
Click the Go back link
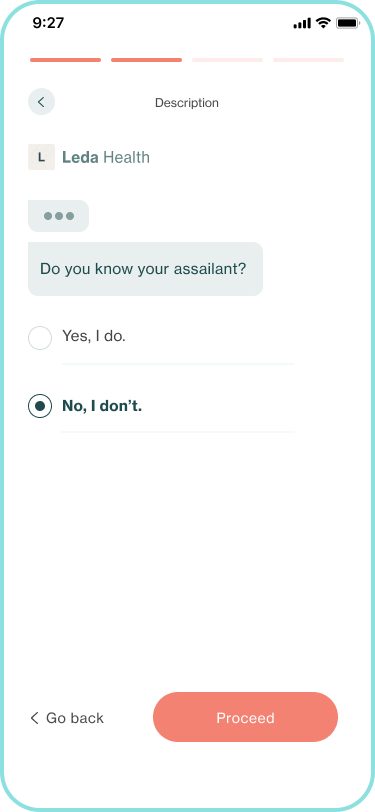[67, 718]
